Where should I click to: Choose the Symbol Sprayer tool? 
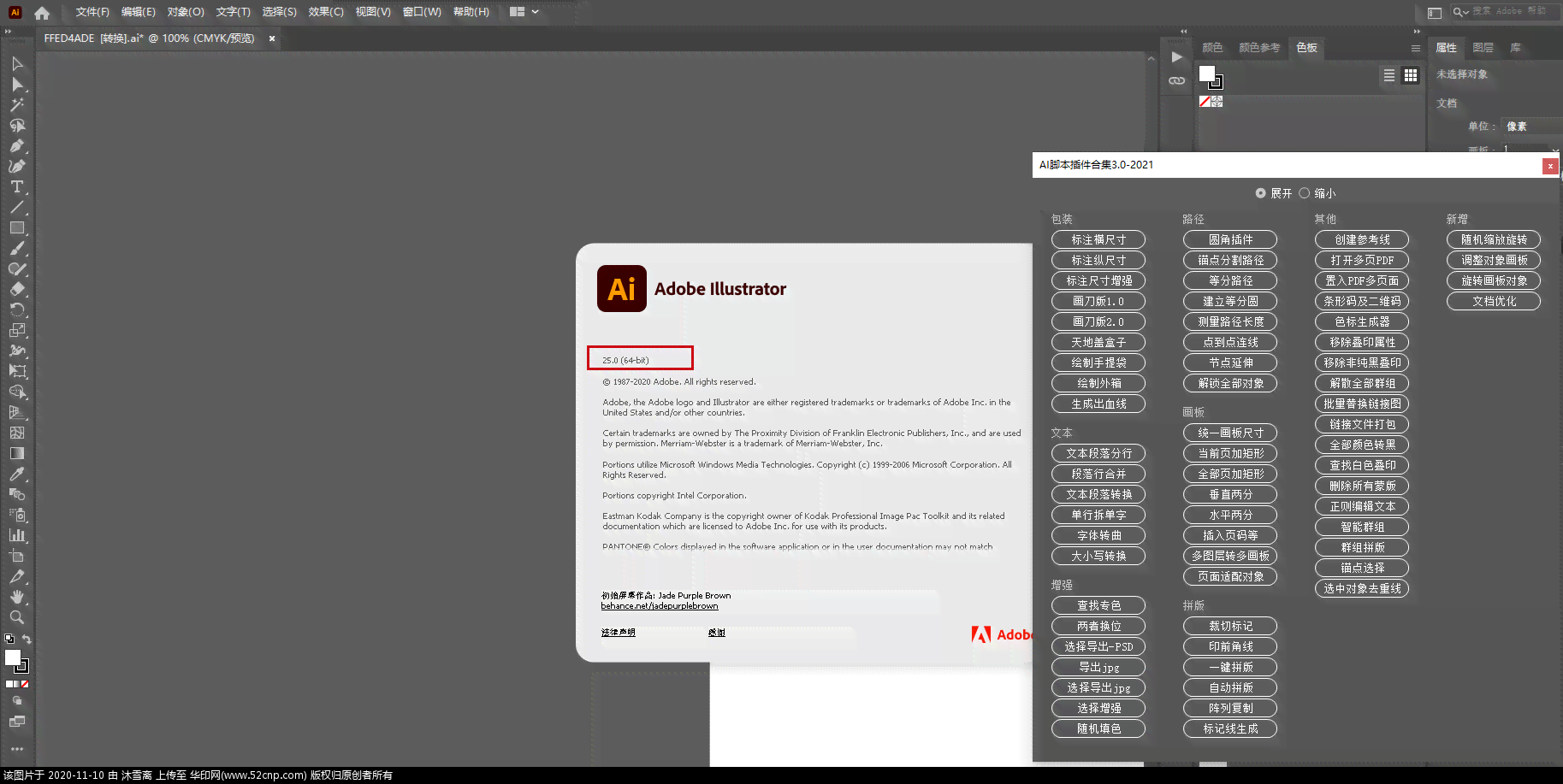coord(17,516)
